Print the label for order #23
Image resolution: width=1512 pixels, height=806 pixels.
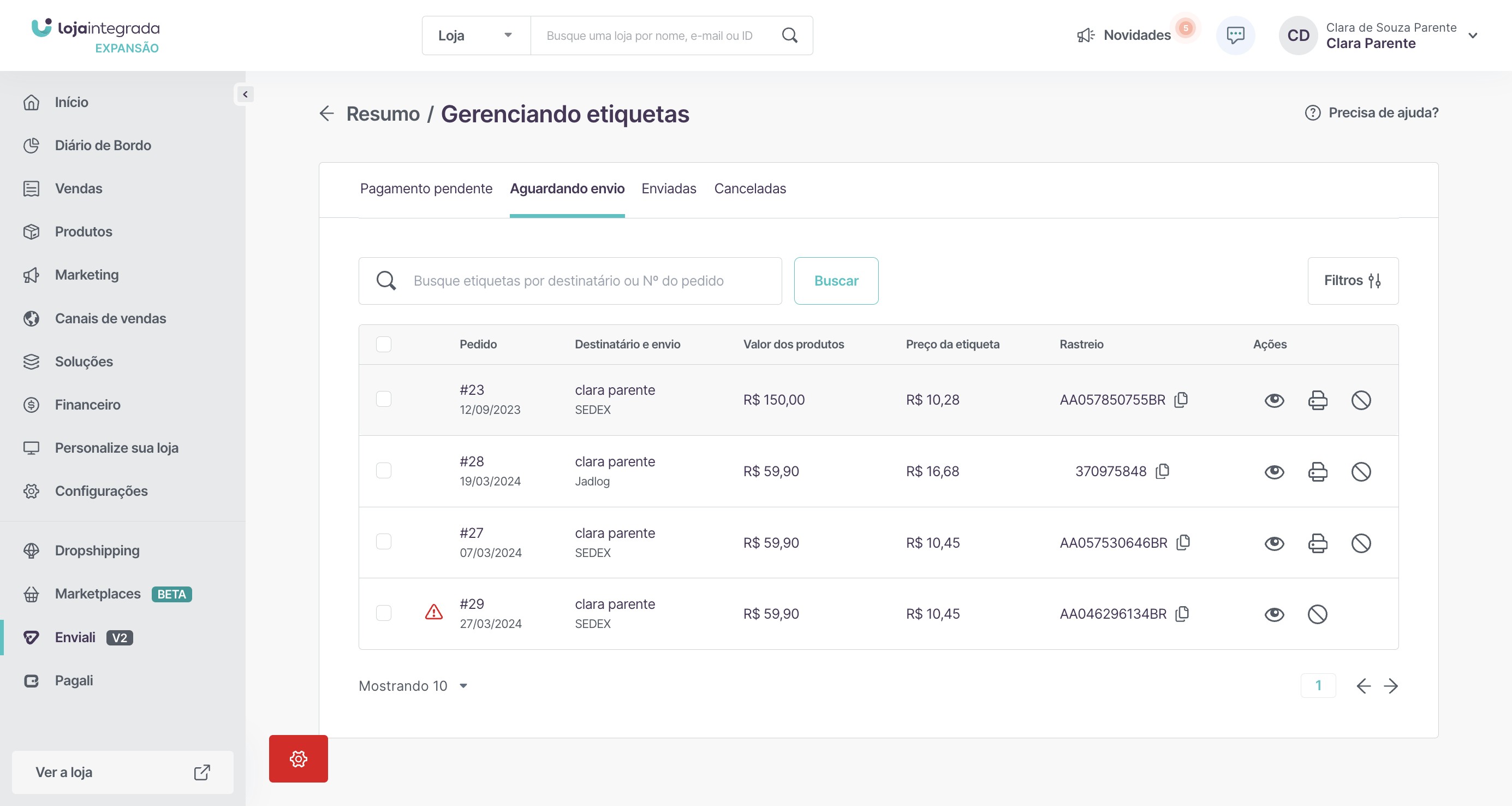pyautogui.click(x=1317, y=400)
